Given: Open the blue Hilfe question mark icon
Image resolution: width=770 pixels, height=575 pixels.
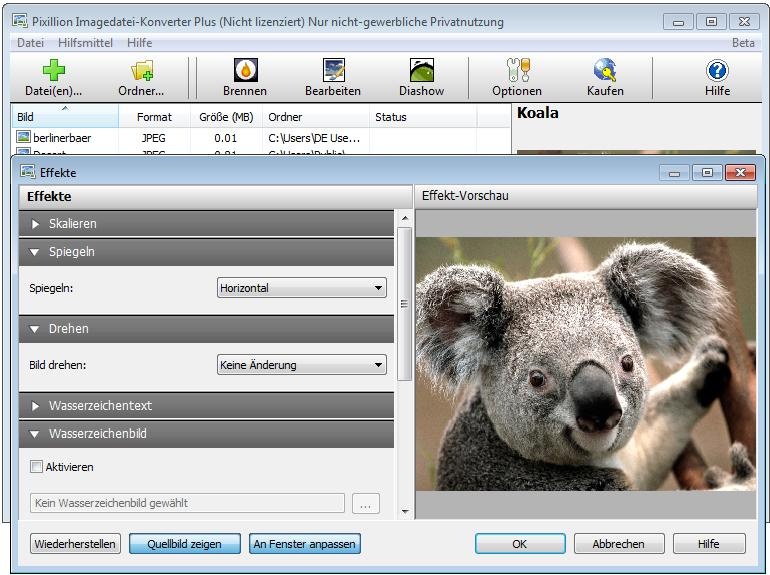Looking at the screenshot, I should click(717, 71).
